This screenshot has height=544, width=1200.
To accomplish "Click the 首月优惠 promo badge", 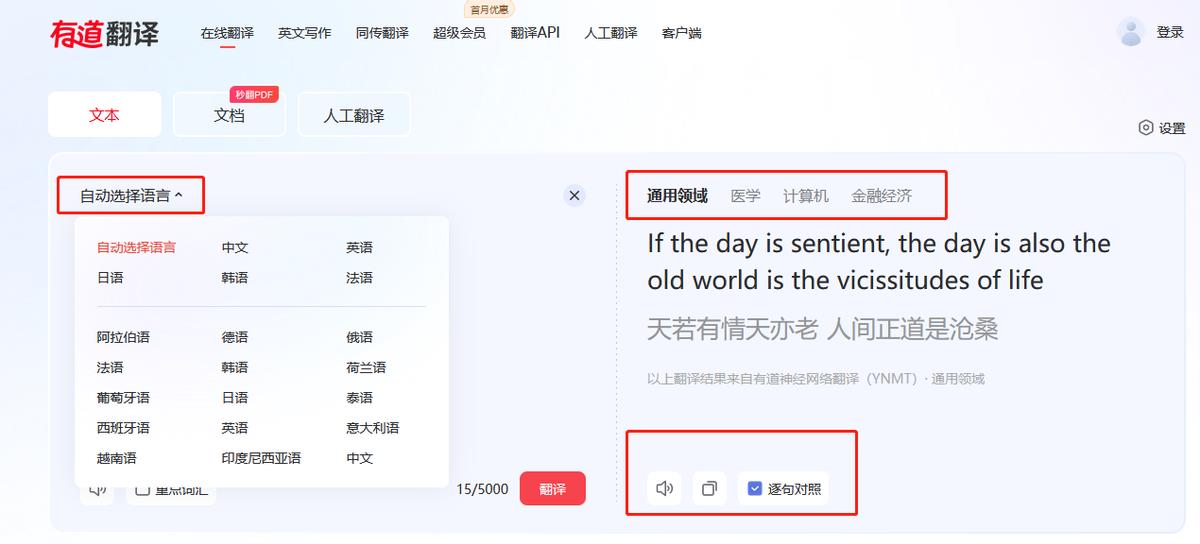I will 490,10.
